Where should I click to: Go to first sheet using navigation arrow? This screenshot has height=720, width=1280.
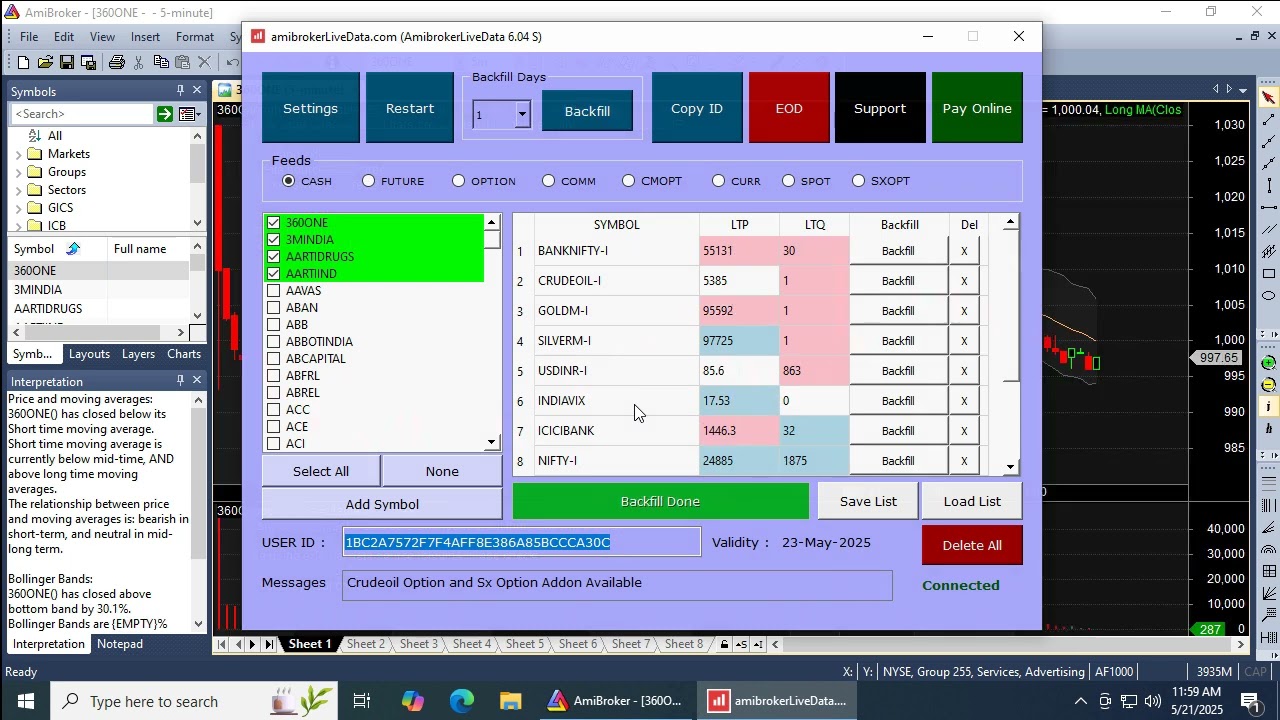coord(221,644)
